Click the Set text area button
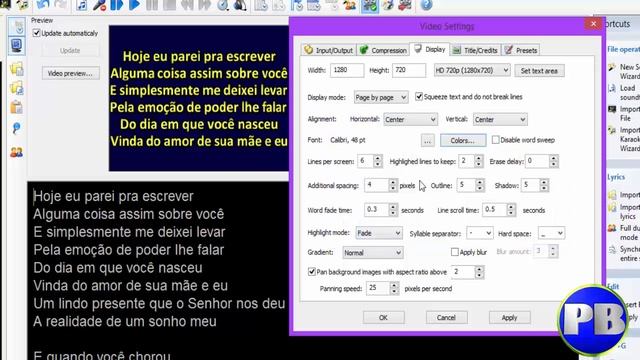Image resolution: width=640 pixels, height=360 pixels. click(539, 71)
